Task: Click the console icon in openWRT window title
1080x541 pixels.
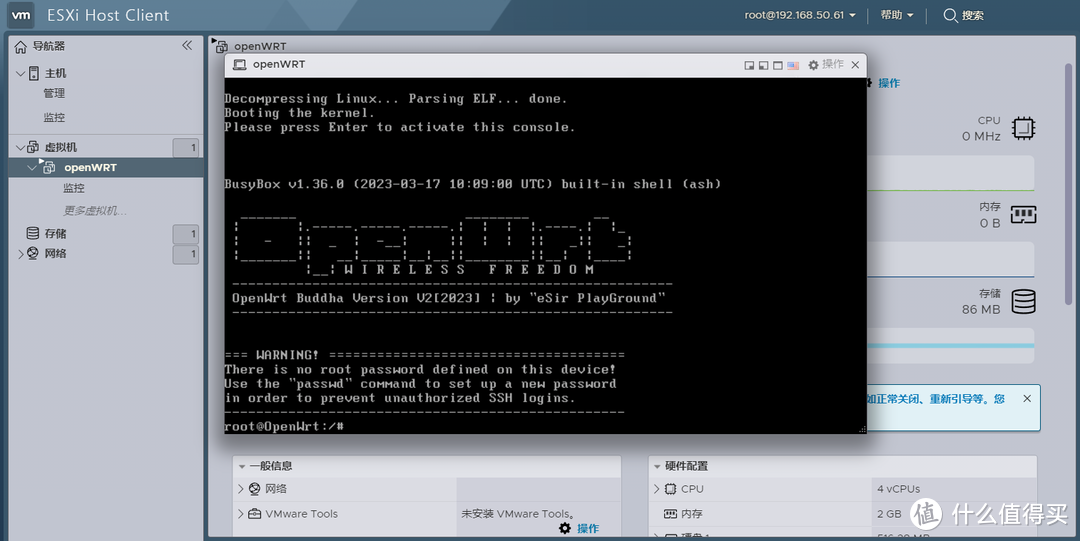Action: coord(240,65)
